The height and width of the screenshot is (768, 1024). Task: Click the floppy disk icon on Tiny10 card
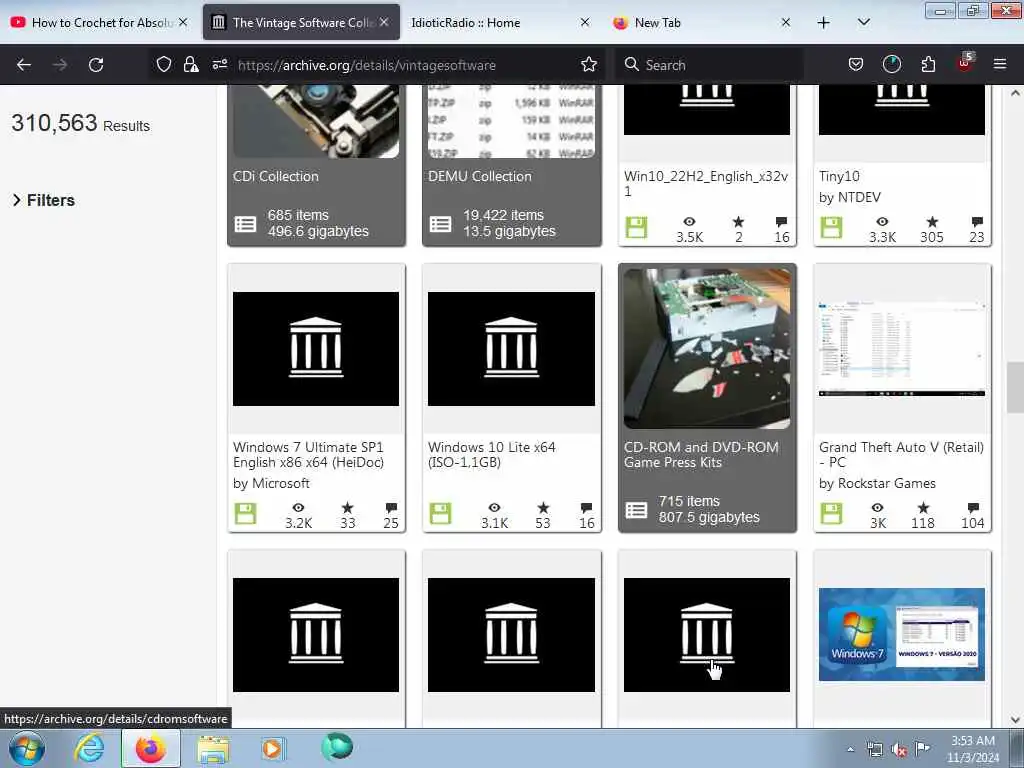tap(831, 228)
